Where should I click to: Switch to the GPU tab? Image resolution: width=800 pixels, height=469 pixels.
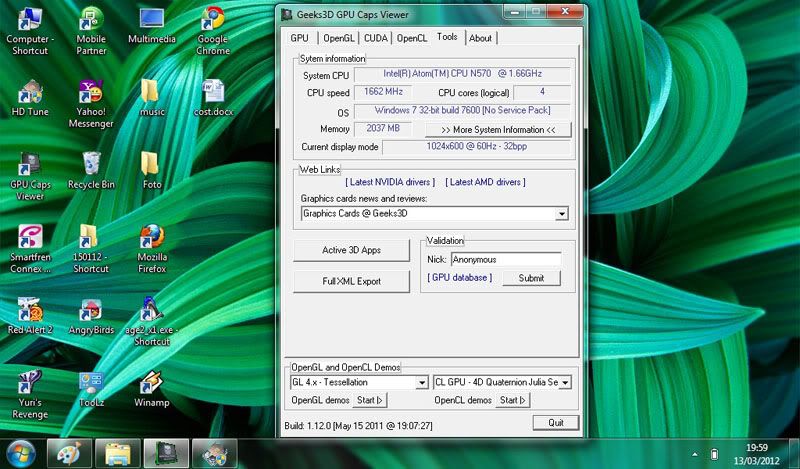[299, 38]
